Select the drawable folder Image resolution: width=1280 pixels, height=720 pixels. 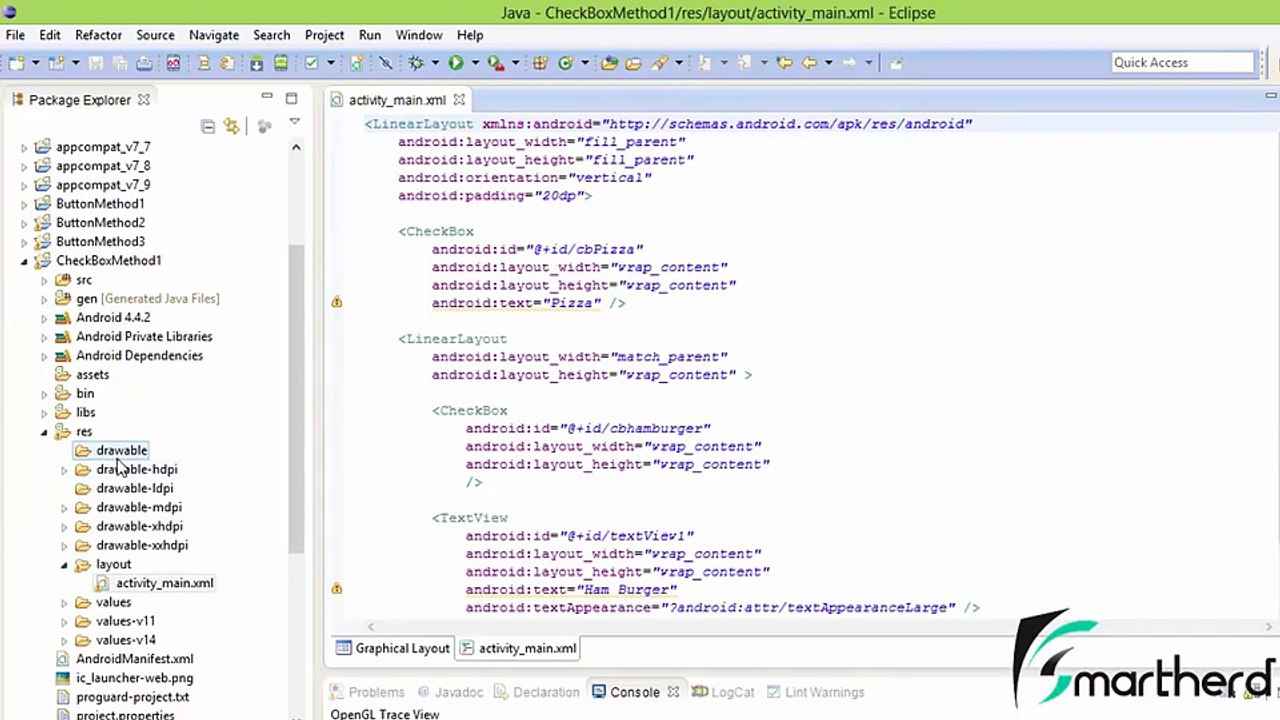(112, 451)
